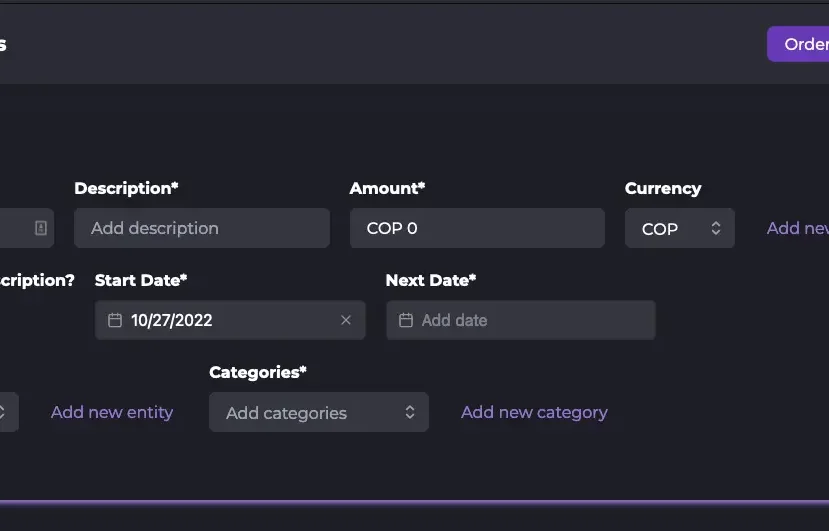This screenshot has width=829, height=531.
Task: Expand the Add categories dropdown
Action: (318, 412)
